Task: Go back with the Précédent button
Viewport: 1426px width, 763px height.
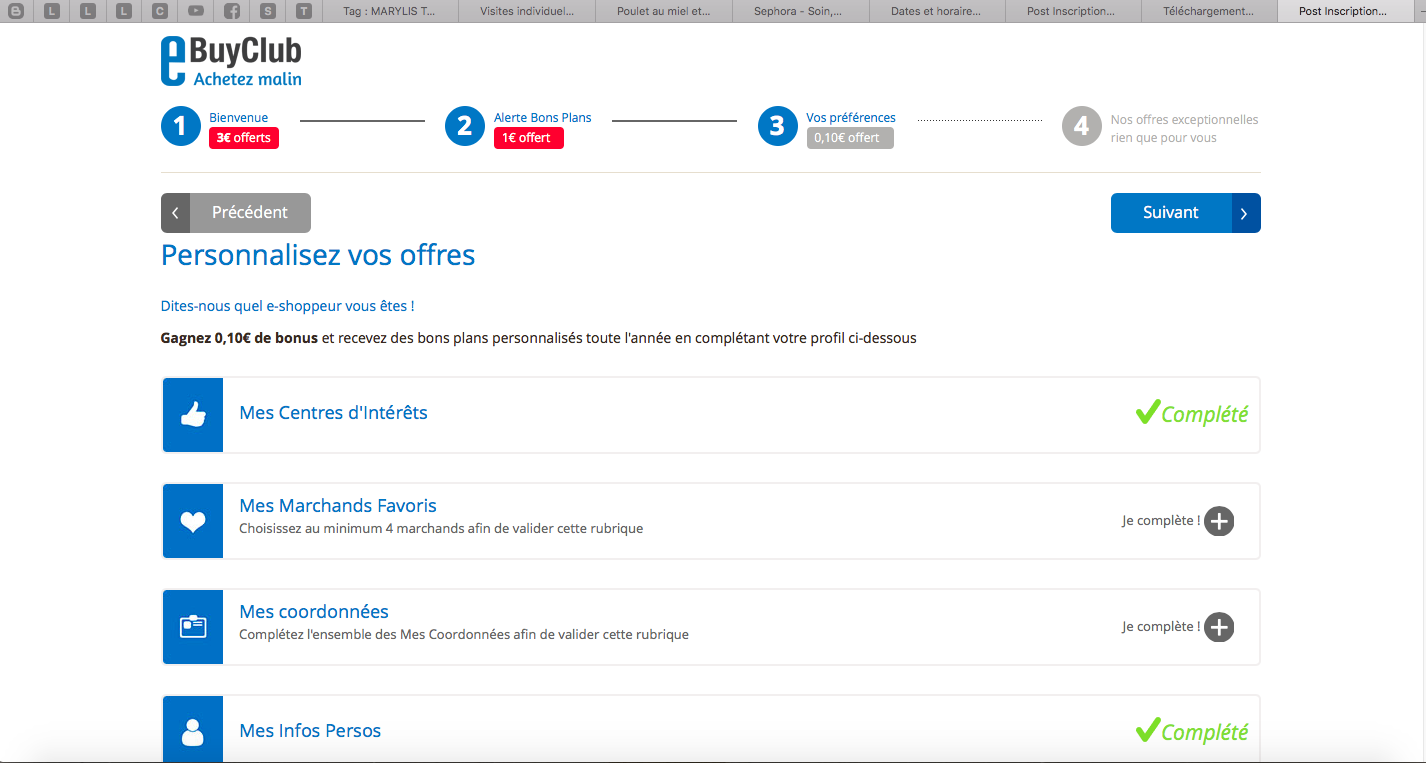Action: coord(236,213)
